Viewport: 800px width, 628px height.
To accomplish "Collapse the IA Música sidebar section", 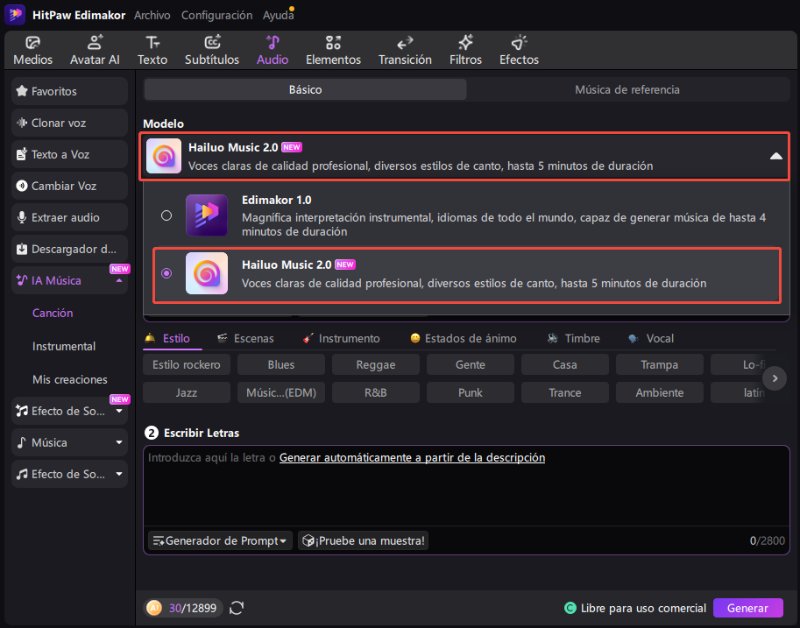I will click(120, 281).
